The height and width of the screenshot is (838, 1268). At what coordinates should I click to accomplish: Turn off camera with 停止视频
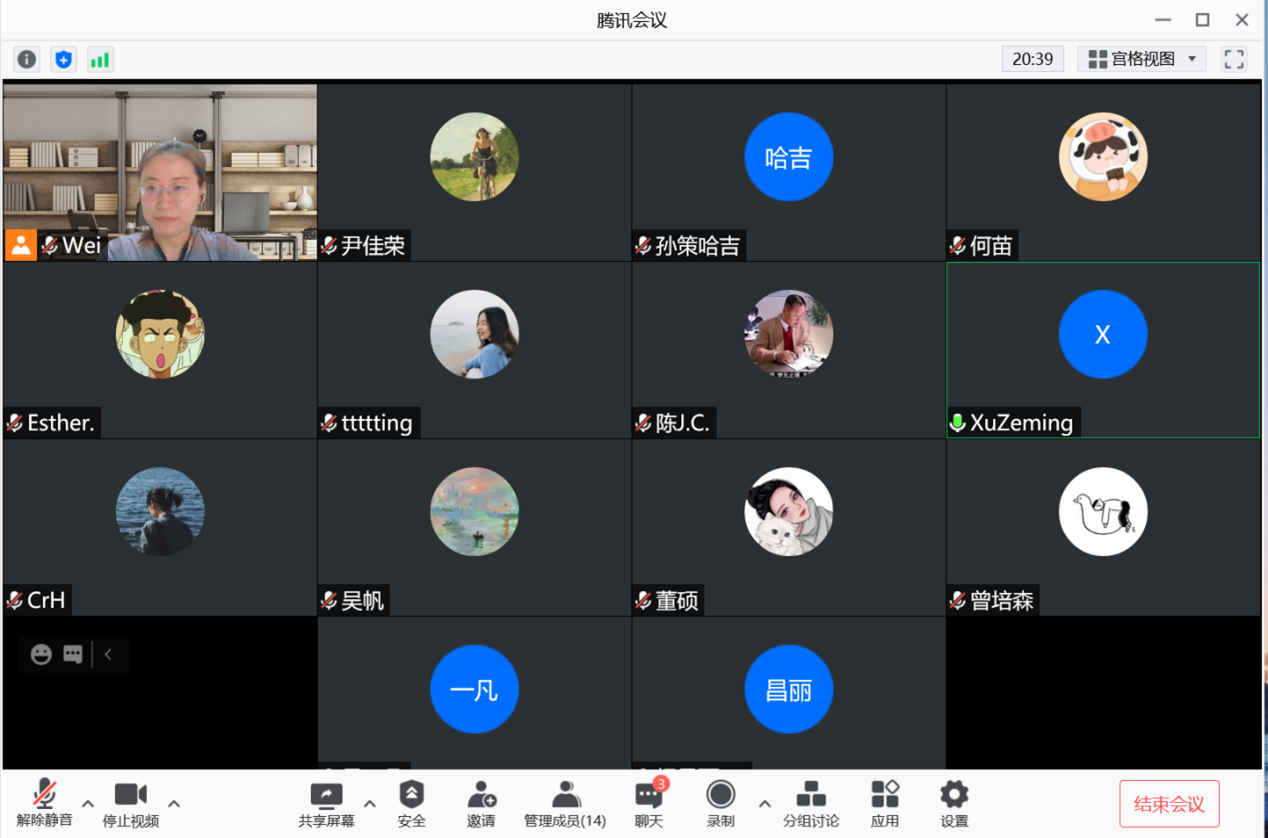(131, 803)
